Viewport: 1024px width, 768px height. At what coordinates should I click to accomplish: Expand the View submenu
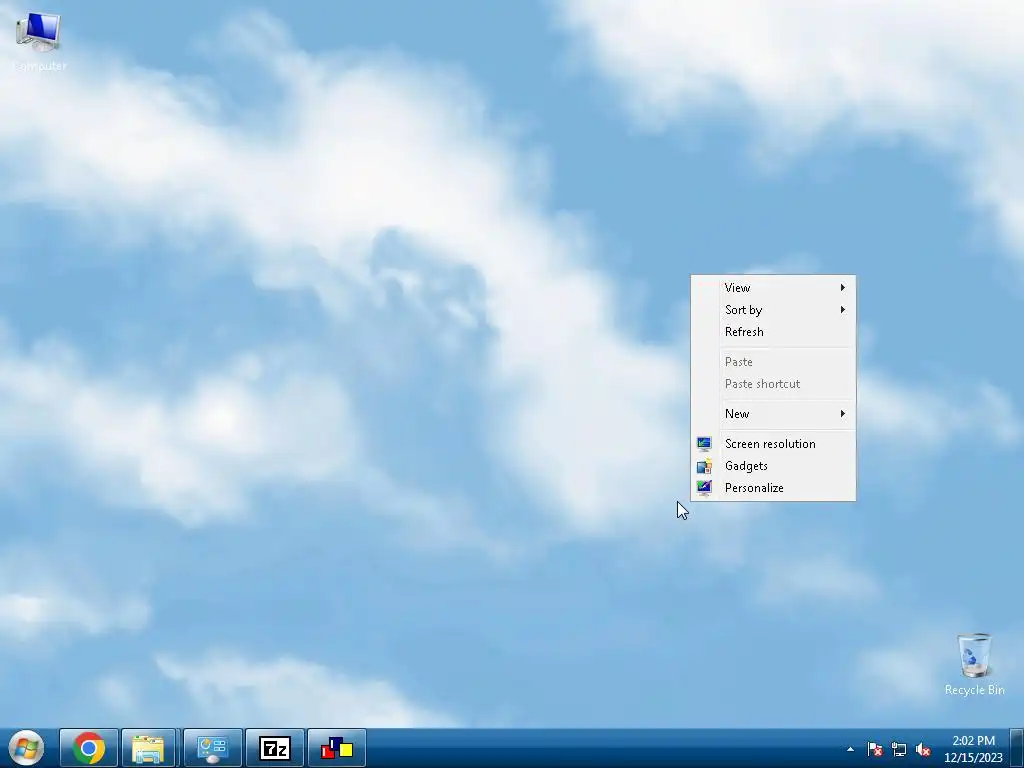[x=773, y=287]
